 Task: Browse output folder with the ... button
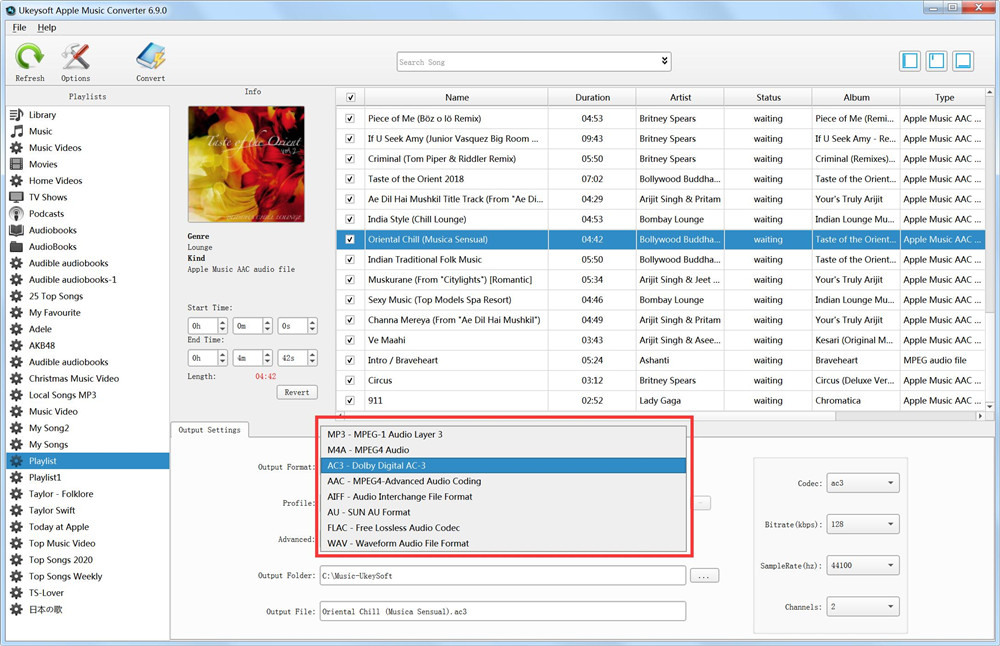tap(704, 576)
